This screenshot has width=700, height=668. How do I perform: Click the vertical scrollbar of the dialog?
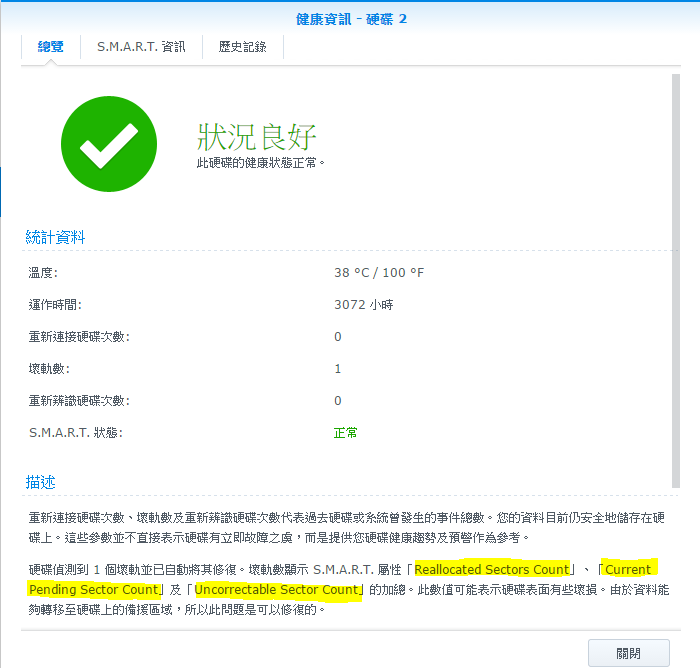click(676, 281)
